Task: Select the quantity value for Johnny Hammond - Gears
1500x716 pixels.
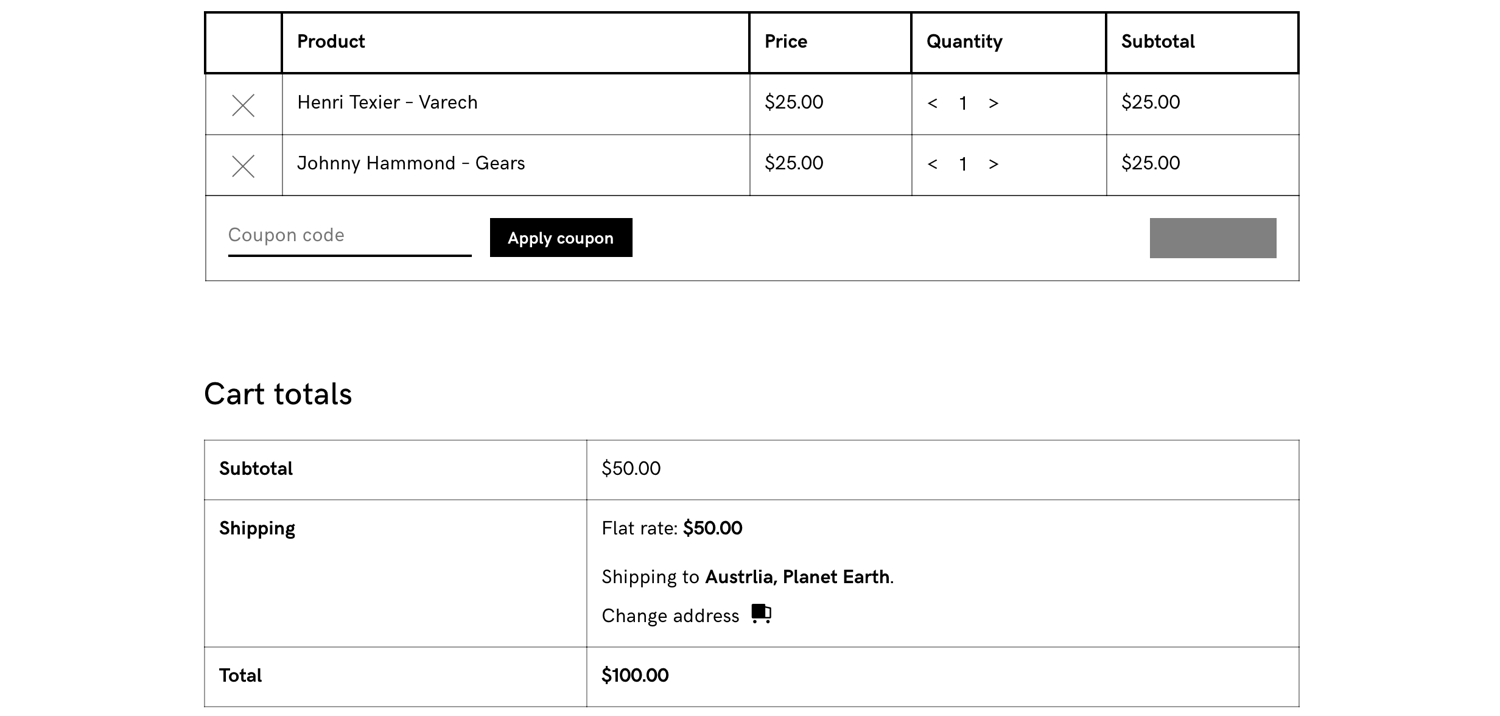Action: point(963,164)
